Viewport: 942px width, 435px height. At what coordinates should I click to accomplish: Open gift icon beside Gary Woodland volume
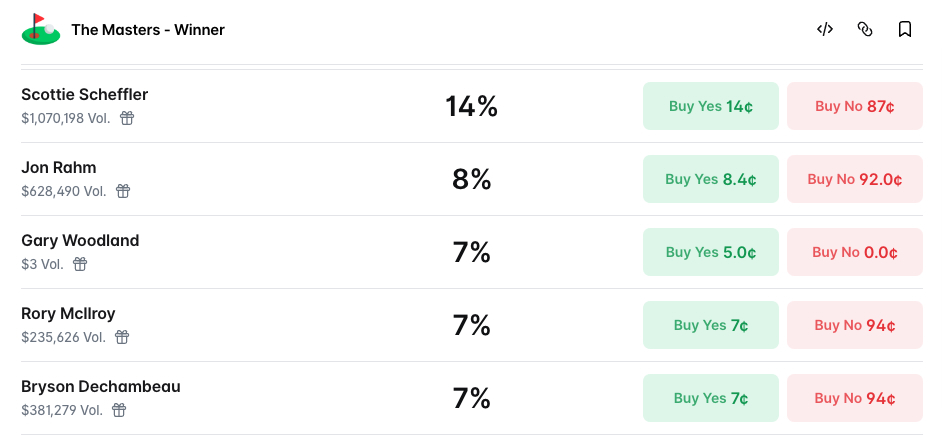coord(80,264)
